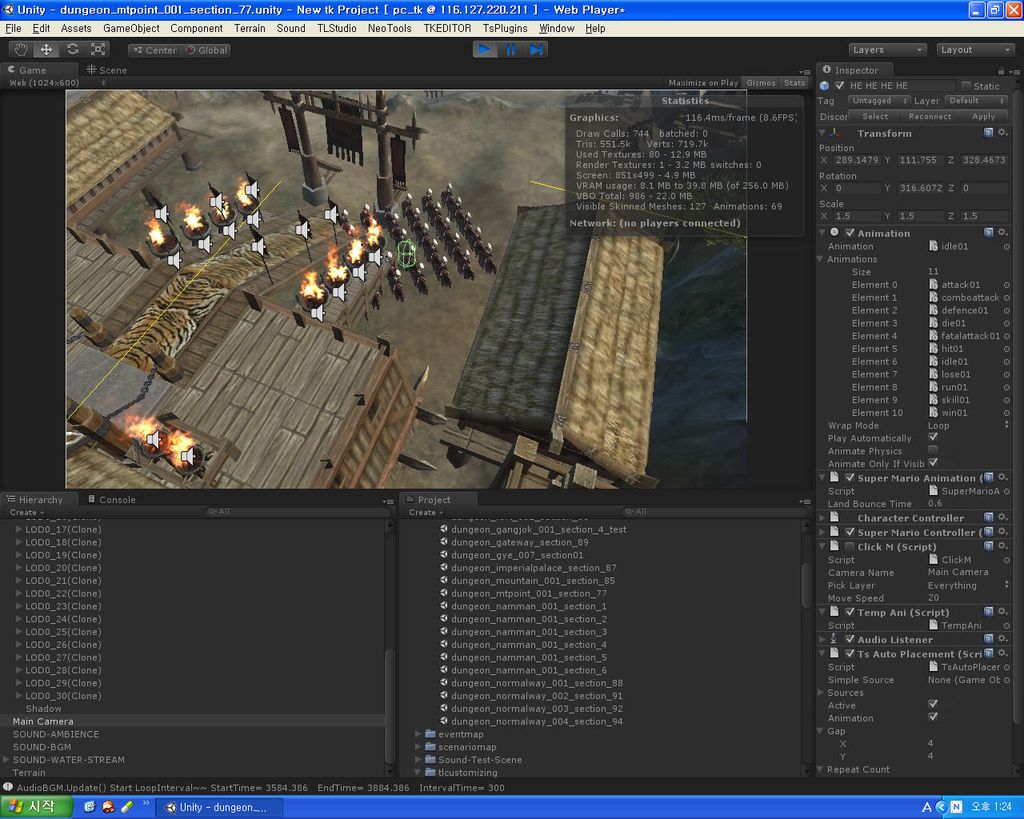The width and height of the screenshot is (1024, 819).
Task: Select the Hand tool in toolbar
Action: coord(21,50)
